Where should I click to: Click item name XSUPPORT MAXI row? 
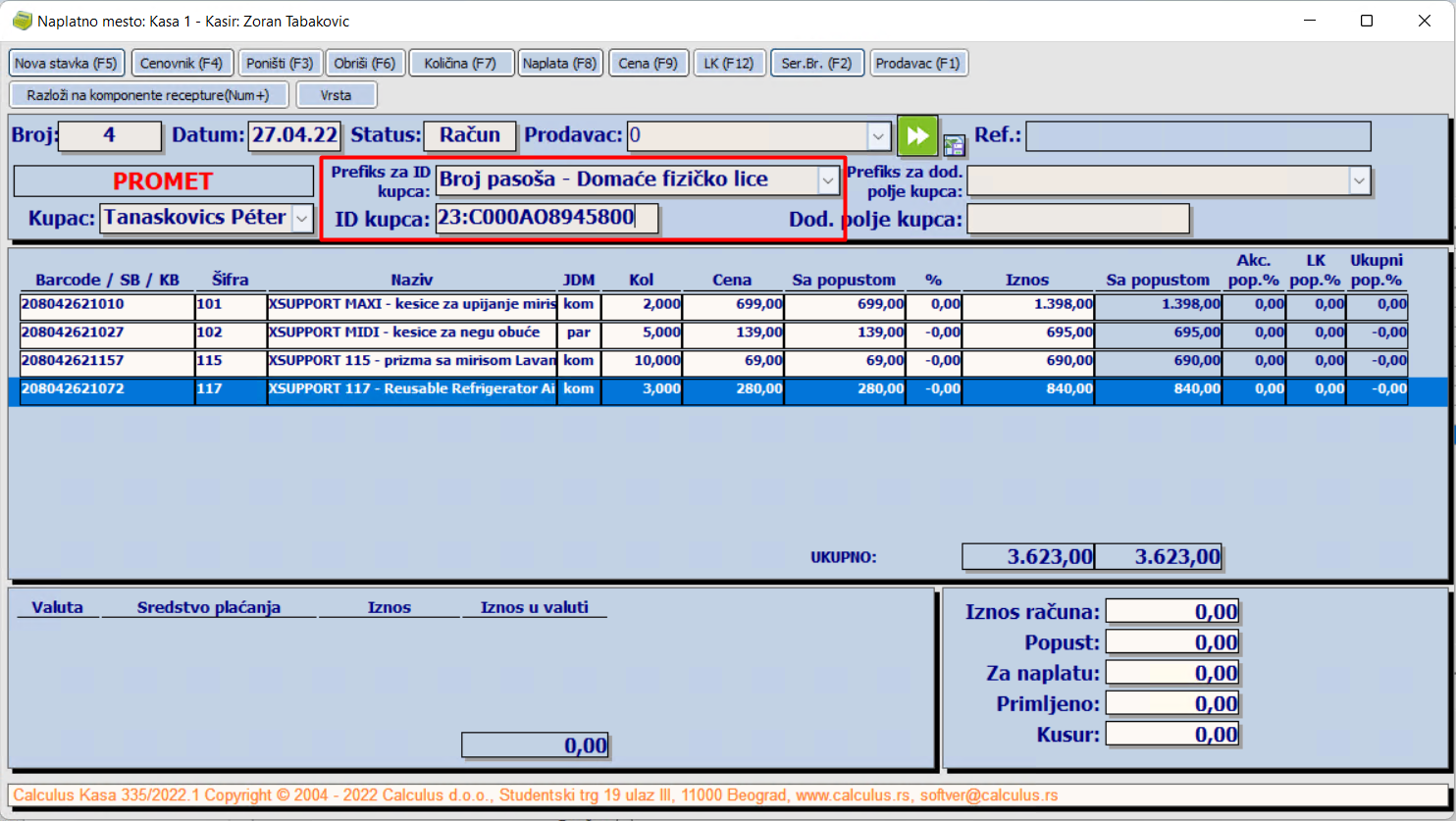point(412,305)
